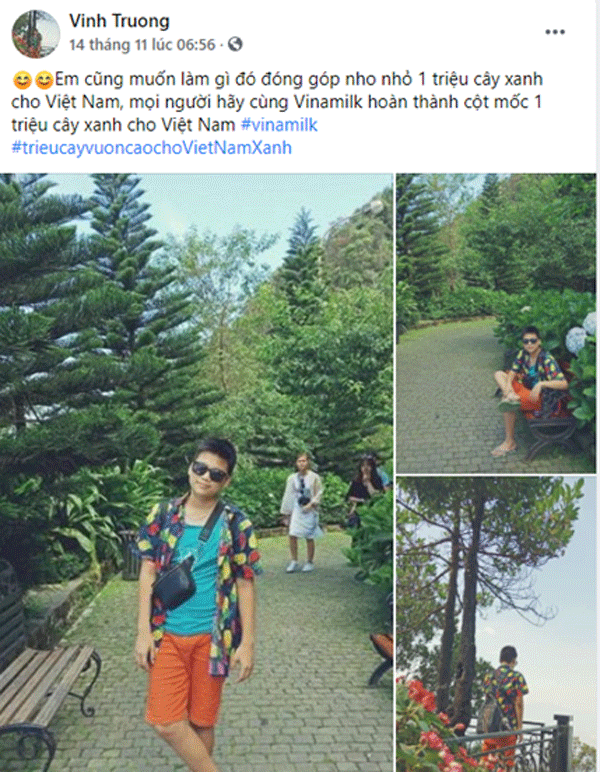View the photo of boy sitting on bench
Viewport: 600px width, 772px height.
coord(496,323)
